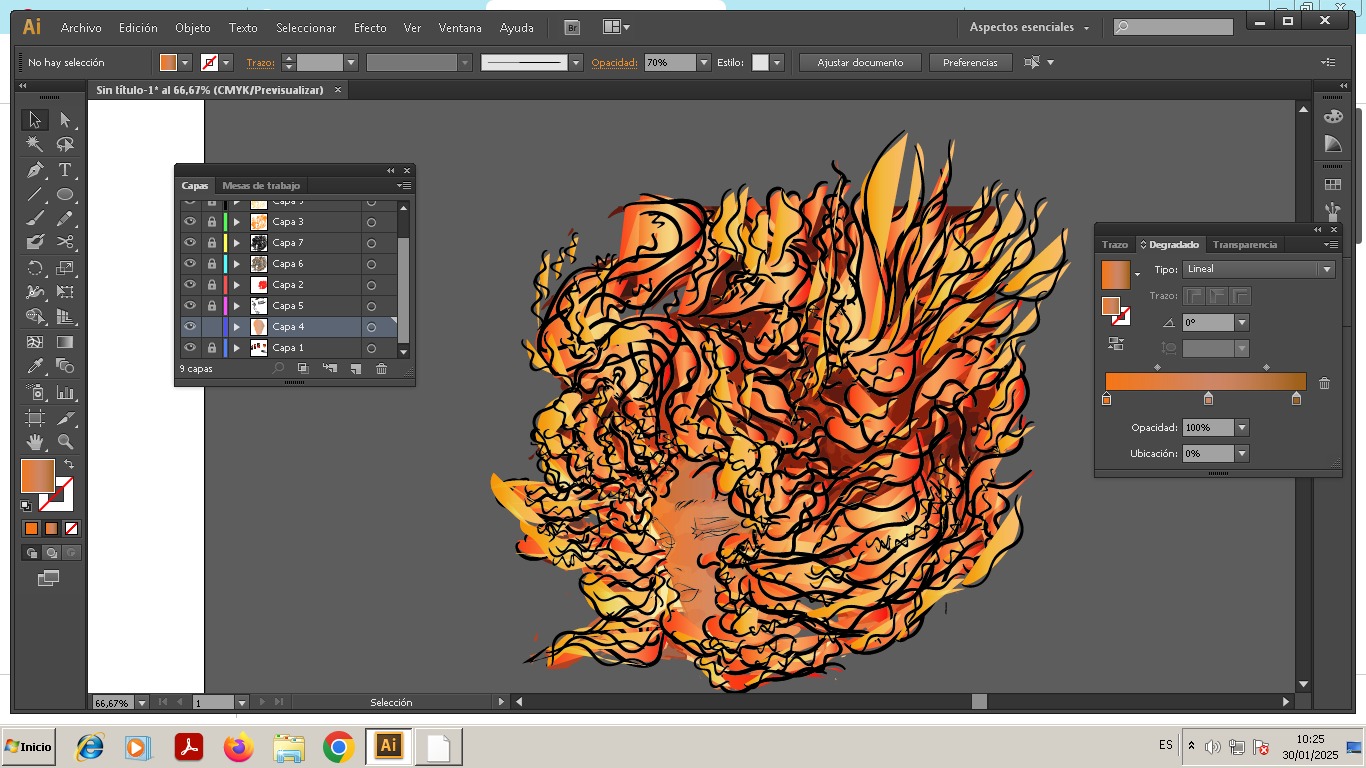The image size is (1366, 768).
Task: Select the Rotate tool
Action: [x=35, y=268]
